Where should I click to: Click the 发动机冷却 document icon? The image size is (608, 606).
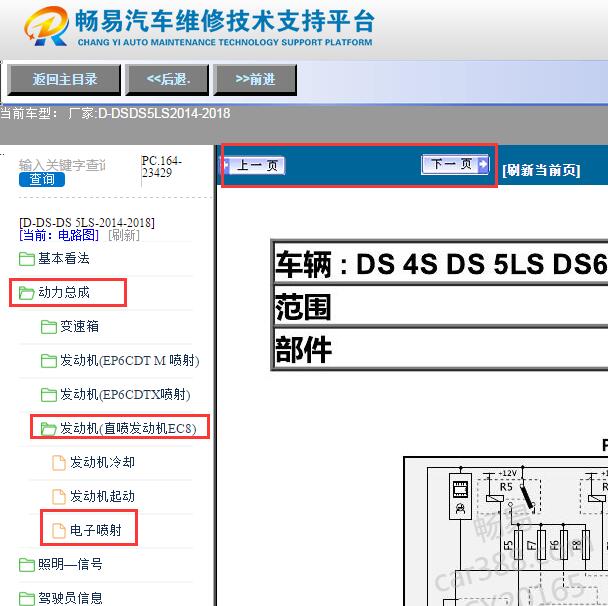click(59, 463)
